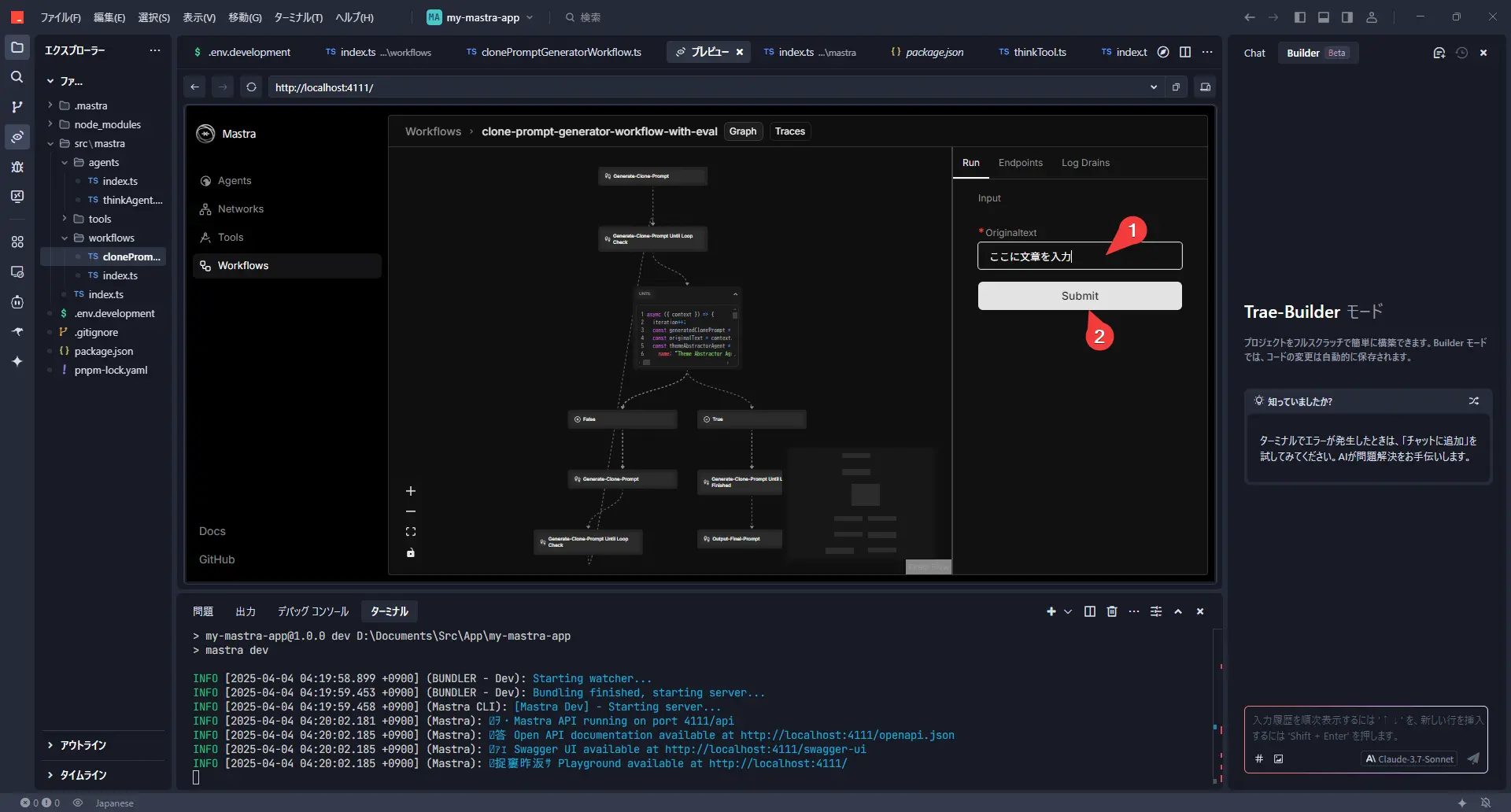Switch to the Endpoints tab
This screenshot has height=812, width=1511.
tap(1020, 163)
